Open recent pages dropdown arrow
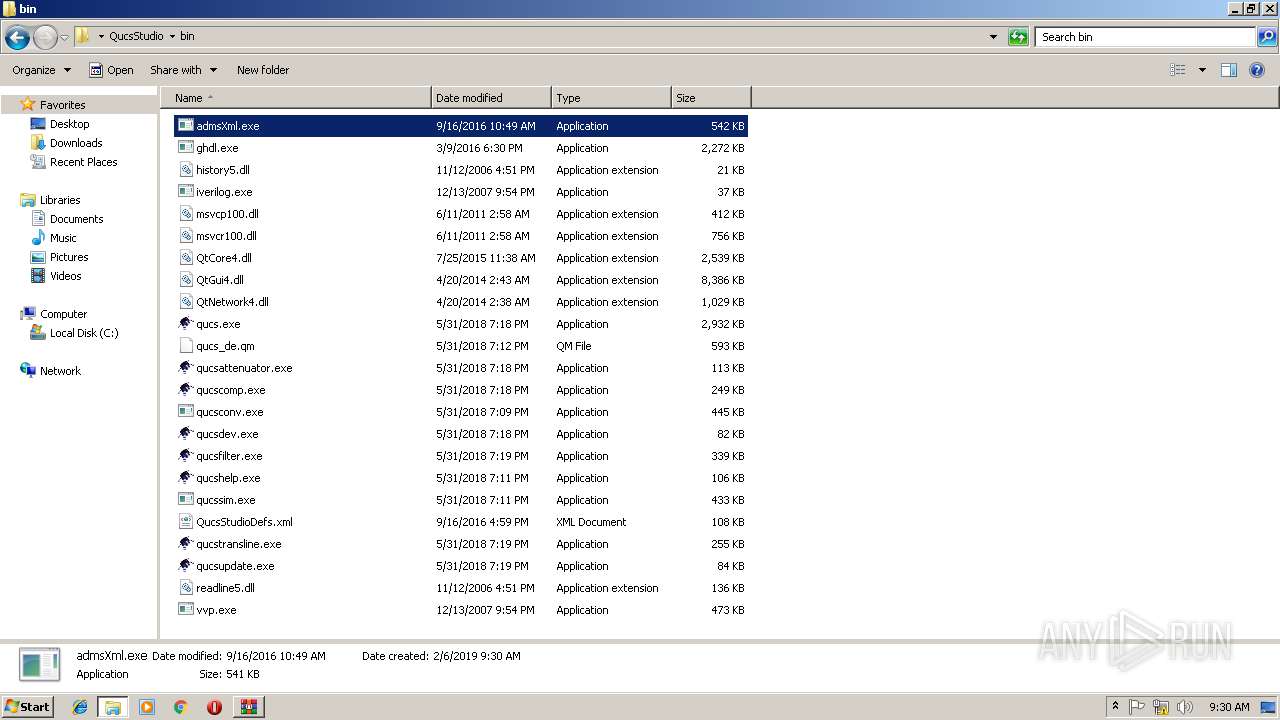Screen dimensions: 1280x720 (x=65, y=38)
